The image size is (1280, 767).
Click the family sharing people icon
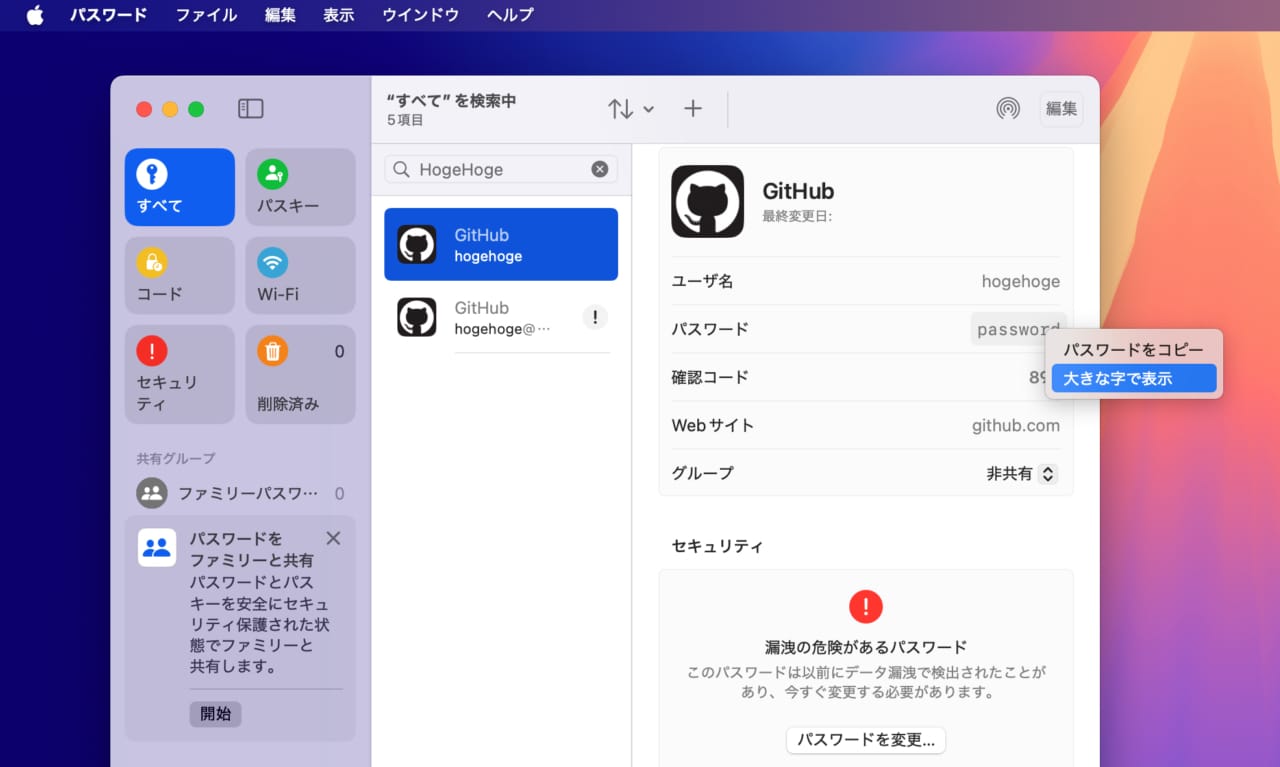[157, 547]
